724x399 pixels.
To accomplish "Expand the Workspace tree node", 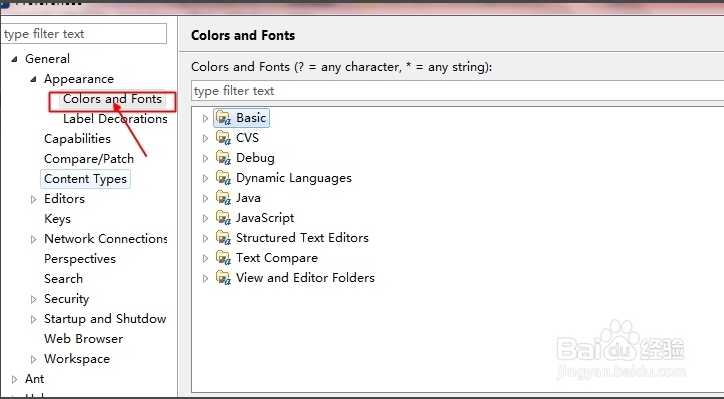I will [33, 359].
